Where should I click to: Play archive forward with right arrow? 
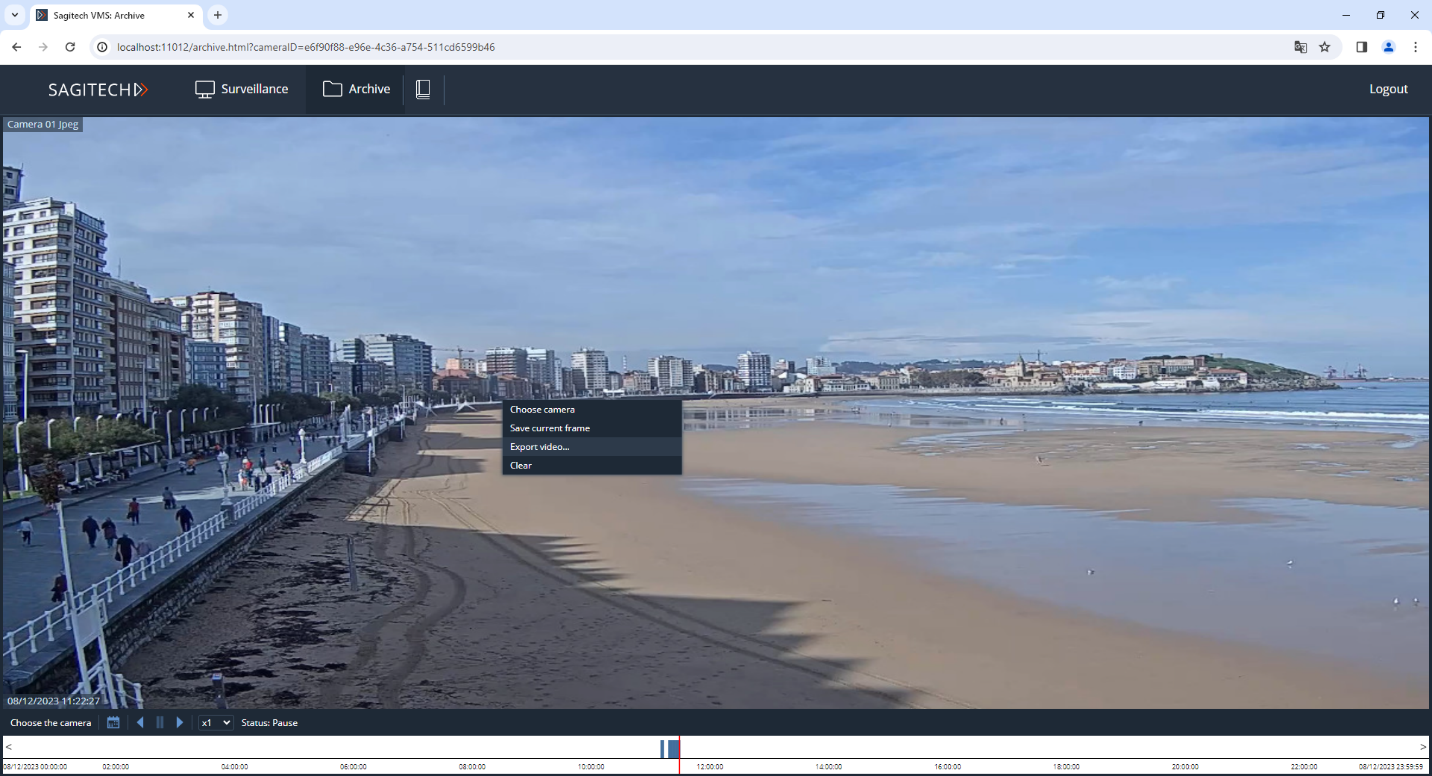point(180,722)
